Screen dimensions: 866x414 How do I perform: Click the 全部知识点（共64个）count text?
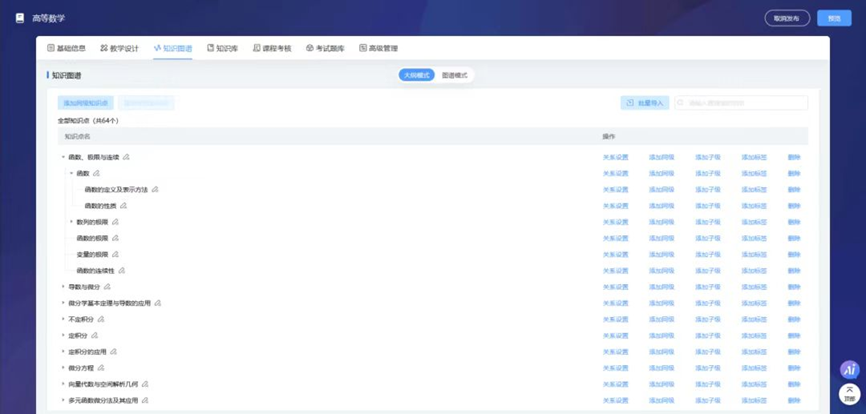[x=88, y=120]
